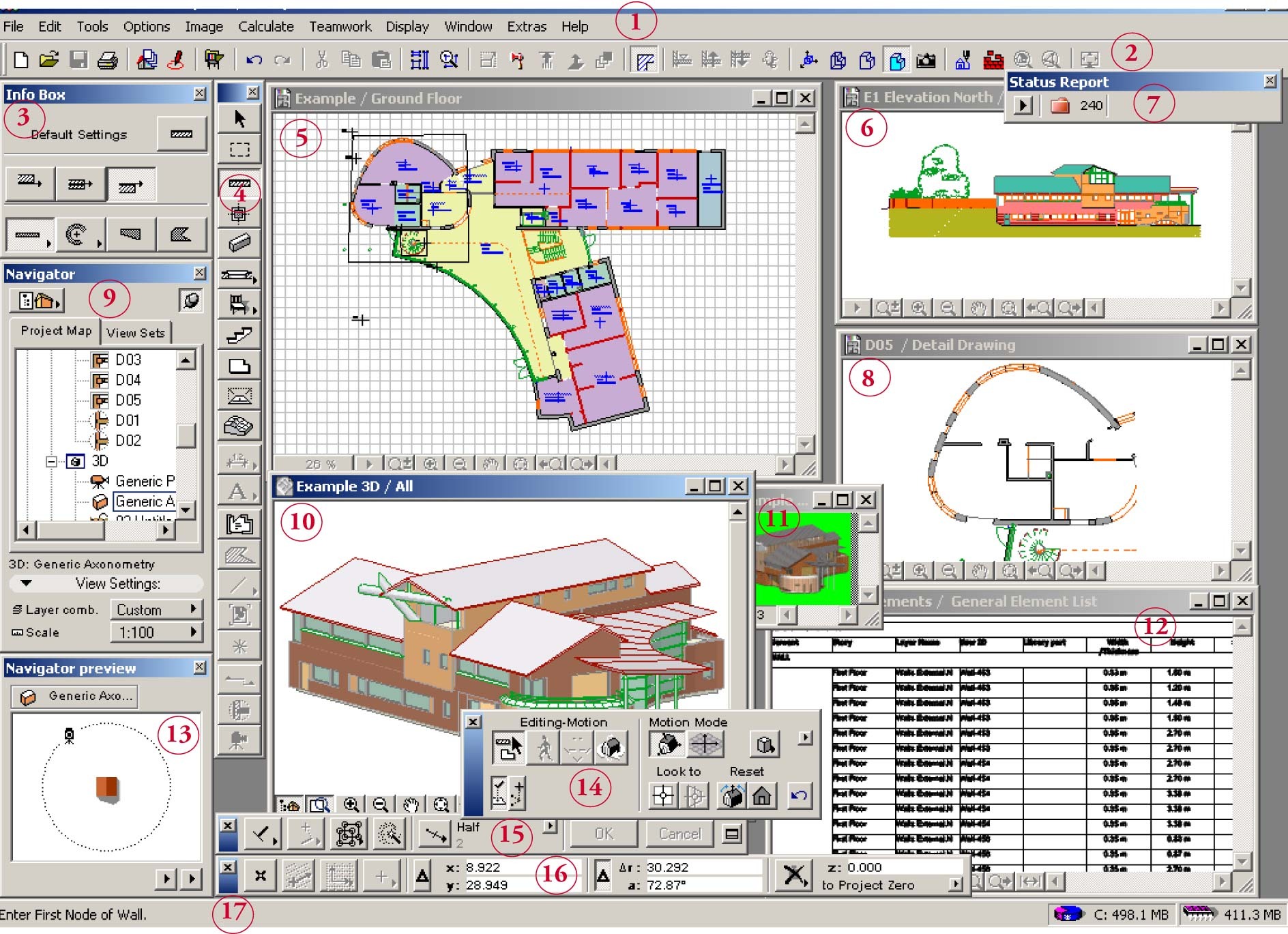Select the Object tool (chair icon)
The image size is (1288, 934).
click(239, 304)
